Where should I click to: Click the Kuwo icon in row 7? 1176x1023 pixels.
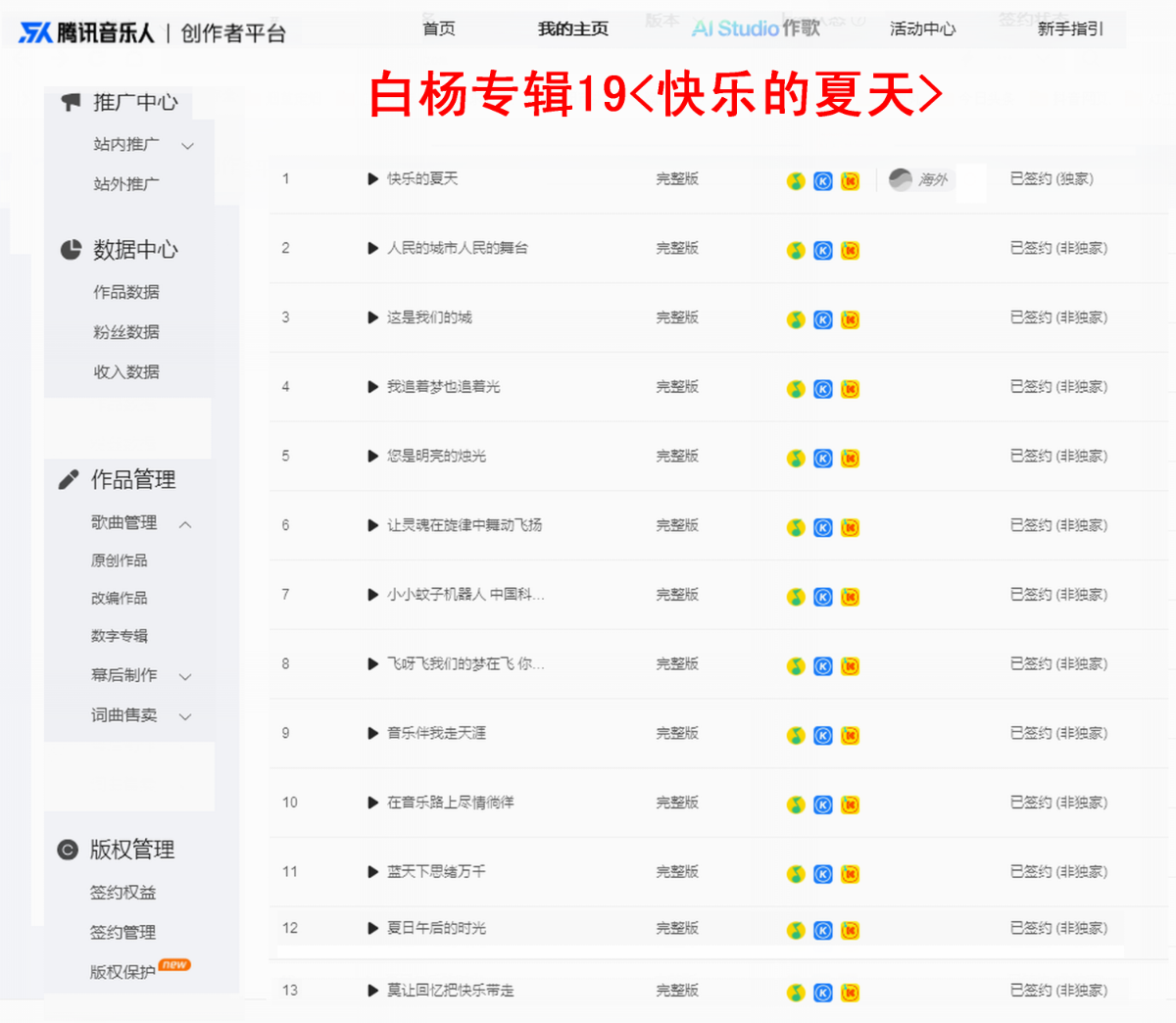851,597
